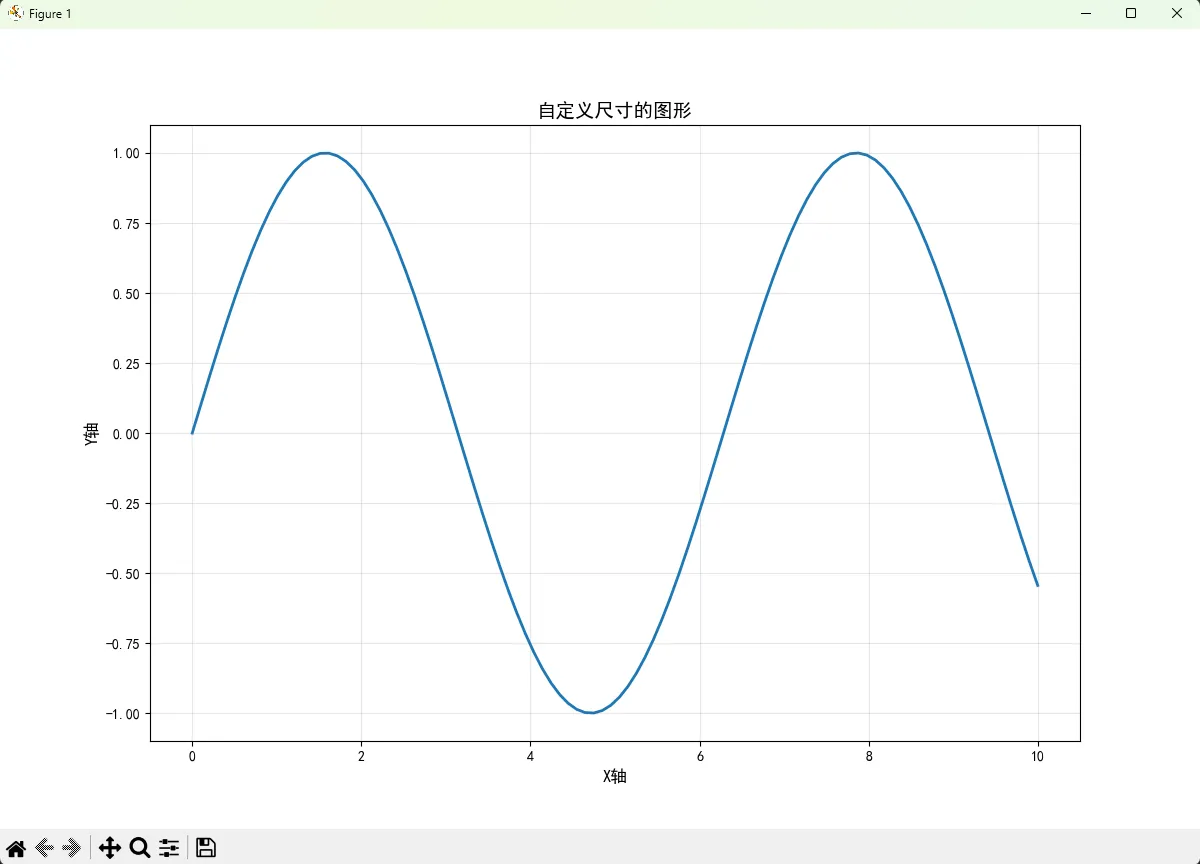
Task: Minimize the Figure 1 window
Action: click(1085, 14)
